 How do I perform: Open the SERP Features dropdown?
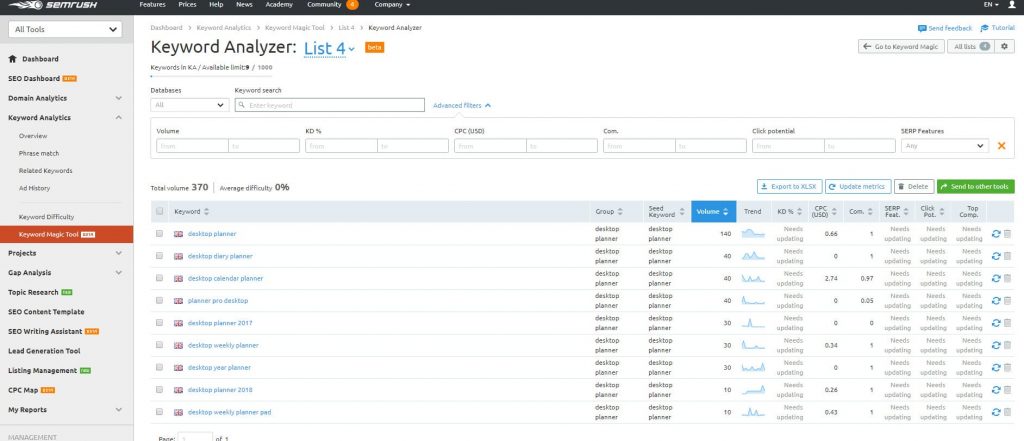(945, 146)
